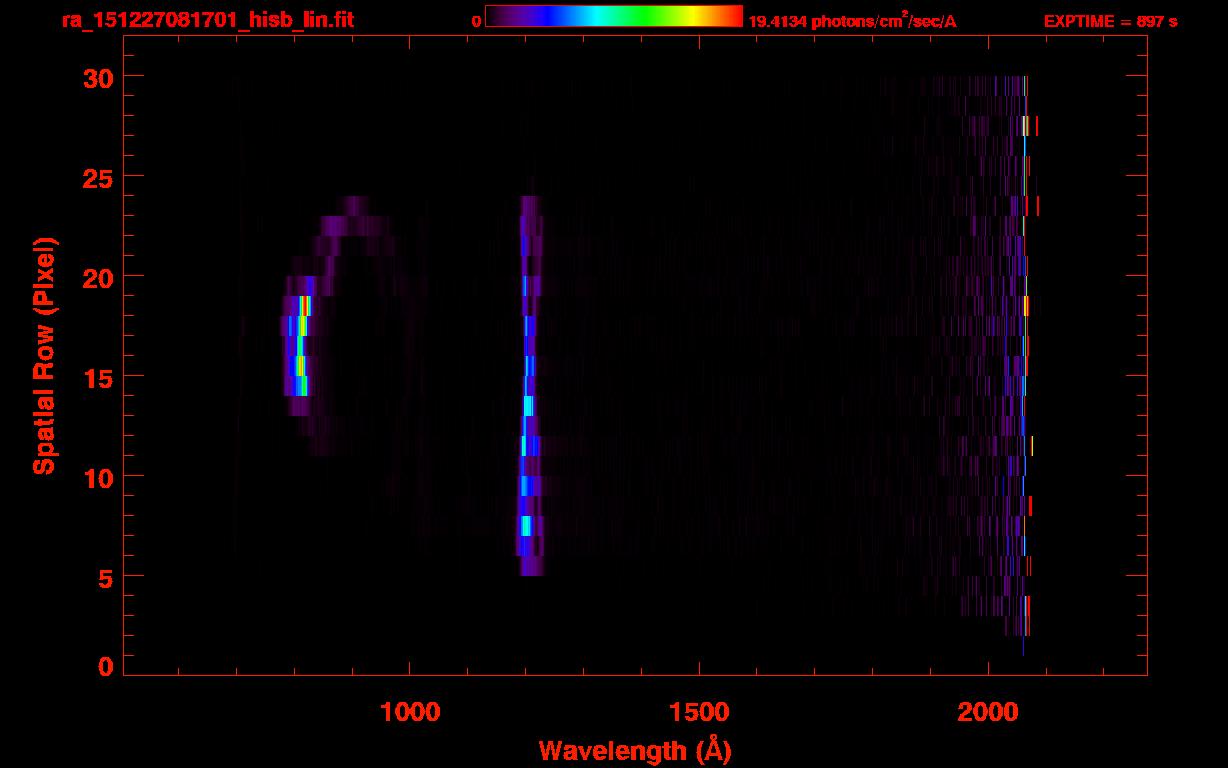Image resolution: width=1228 pixels, height=768 pixels.
Task: Click the 1500 wavelength tick label
Action: 698,712
